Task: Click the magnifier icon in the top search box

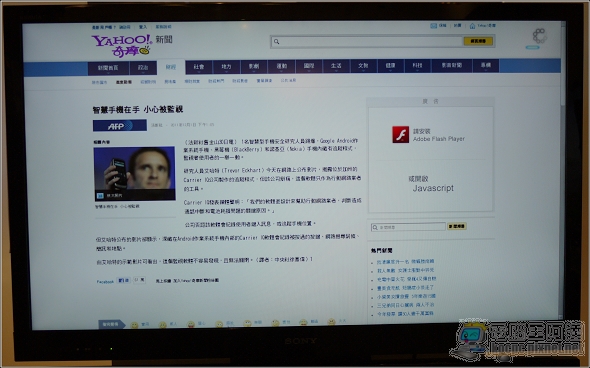Action: (x=277, y=42)
